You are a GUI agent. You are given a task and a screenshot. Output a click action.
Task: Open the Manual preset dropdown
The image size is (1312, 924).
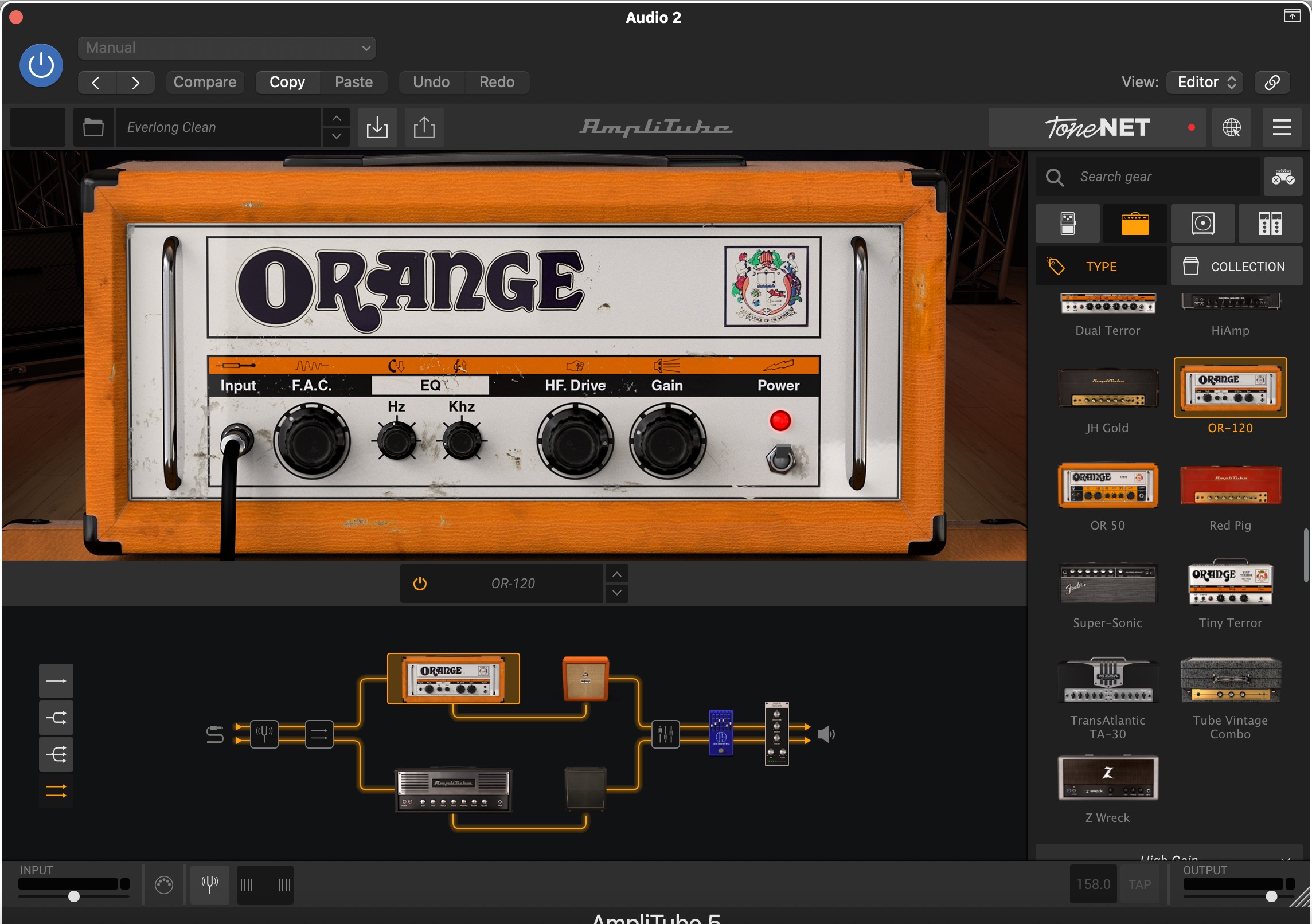[227, 48]
